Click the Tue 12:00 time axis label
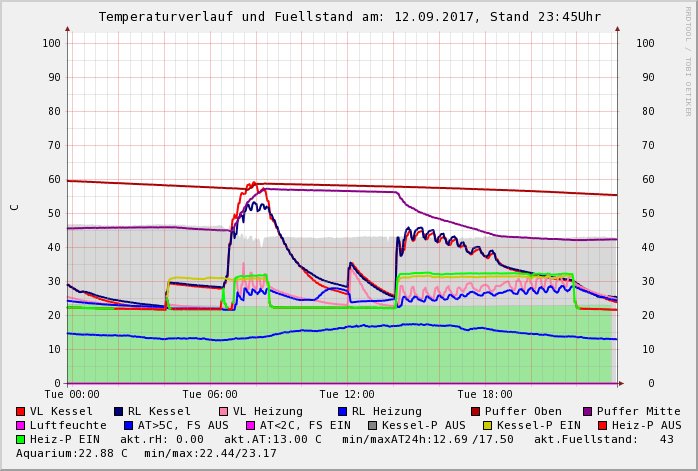This screenshot has height=471, width=698. pyautogui.click(x=347, y=395)
